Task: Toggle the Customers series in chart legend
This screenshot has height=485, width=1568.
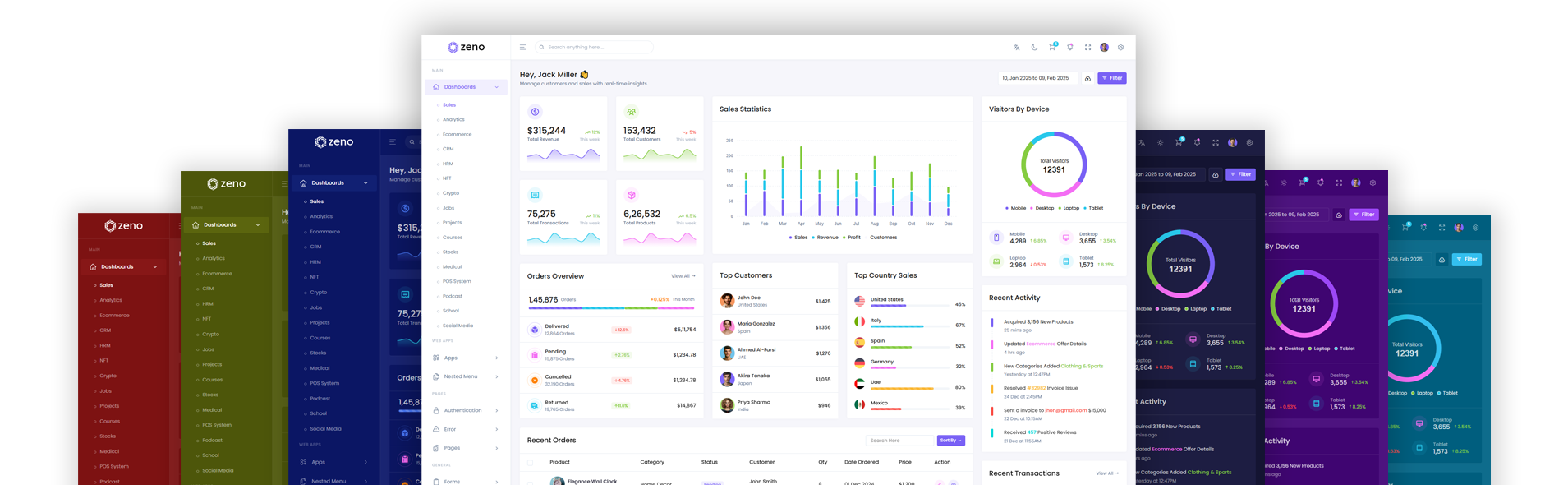Action: pos(883,238)
